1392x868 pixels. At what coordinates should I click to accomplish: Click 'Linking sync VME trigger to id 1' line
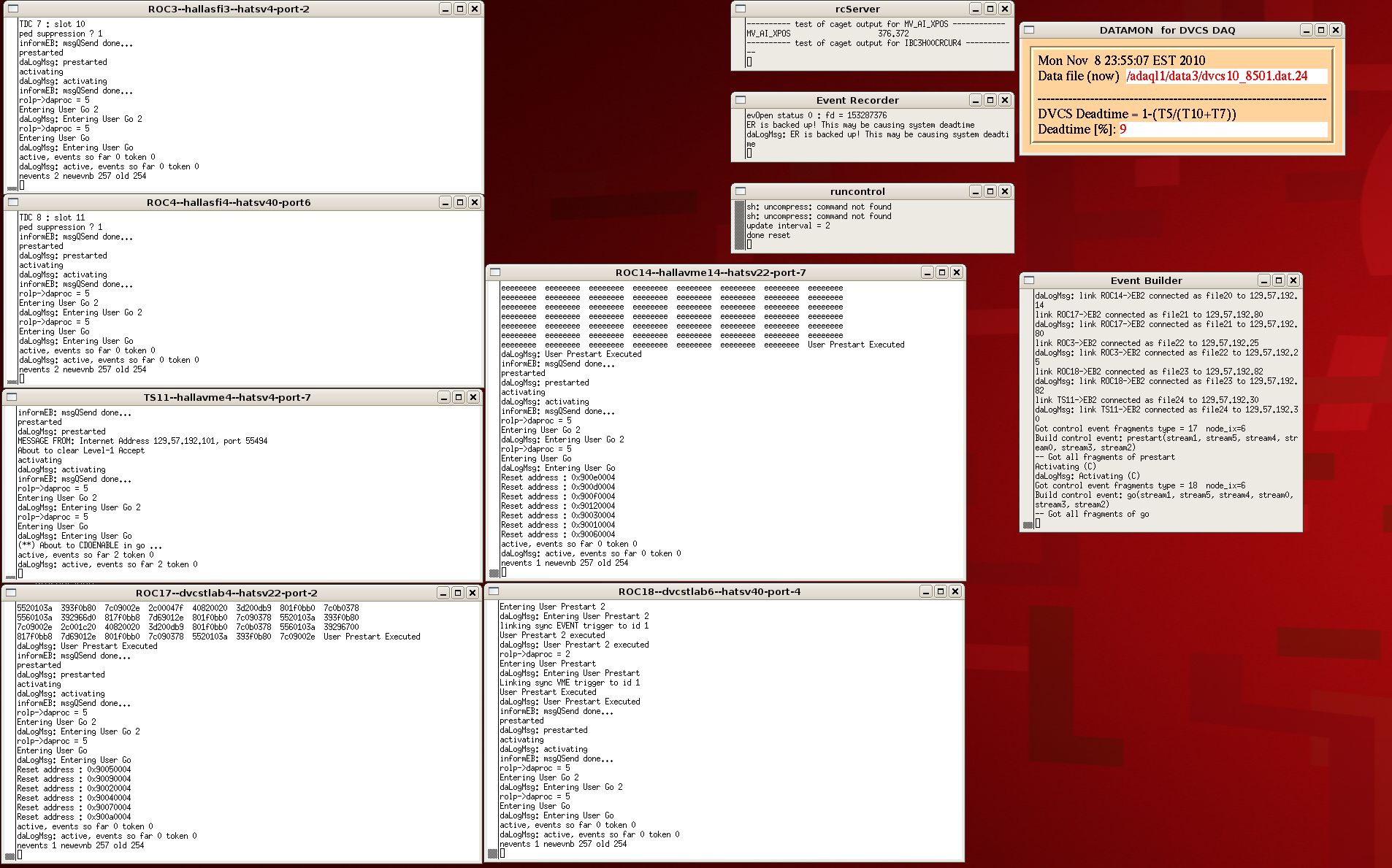pos(570,683)
